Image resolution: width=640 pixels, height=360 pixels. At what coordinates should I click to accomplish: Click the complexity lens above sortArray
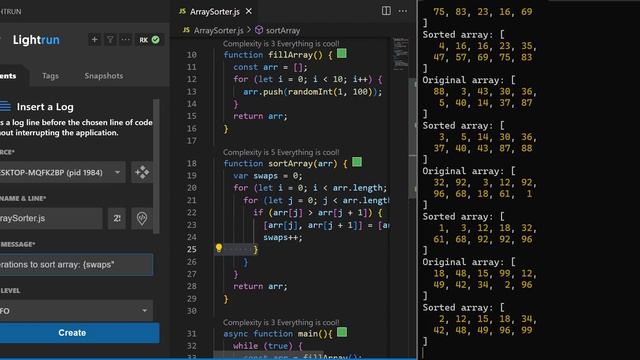tap(281, 152)
